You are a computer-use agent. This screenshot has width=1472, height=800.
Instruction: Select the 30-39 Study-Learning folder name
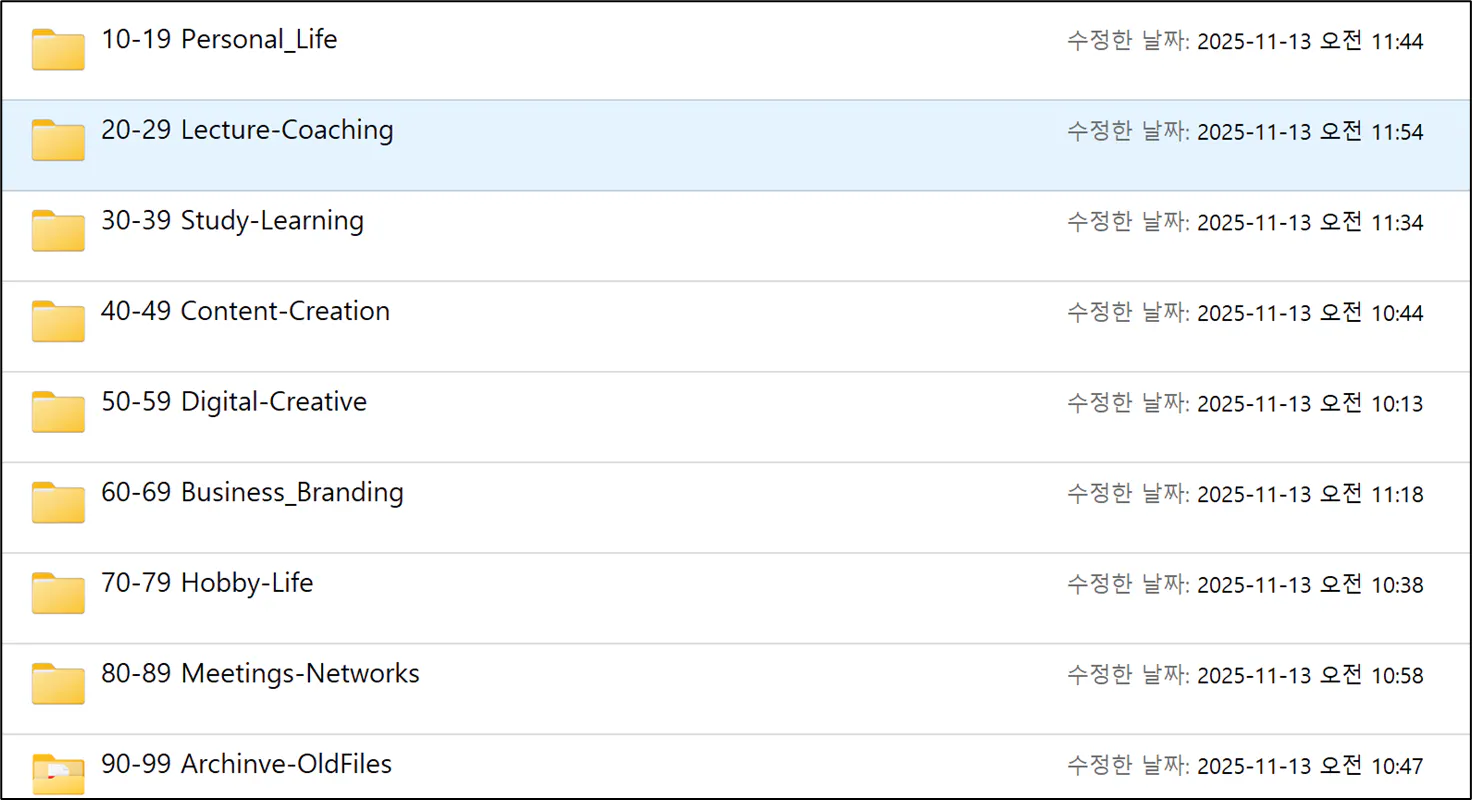[232, 221]
